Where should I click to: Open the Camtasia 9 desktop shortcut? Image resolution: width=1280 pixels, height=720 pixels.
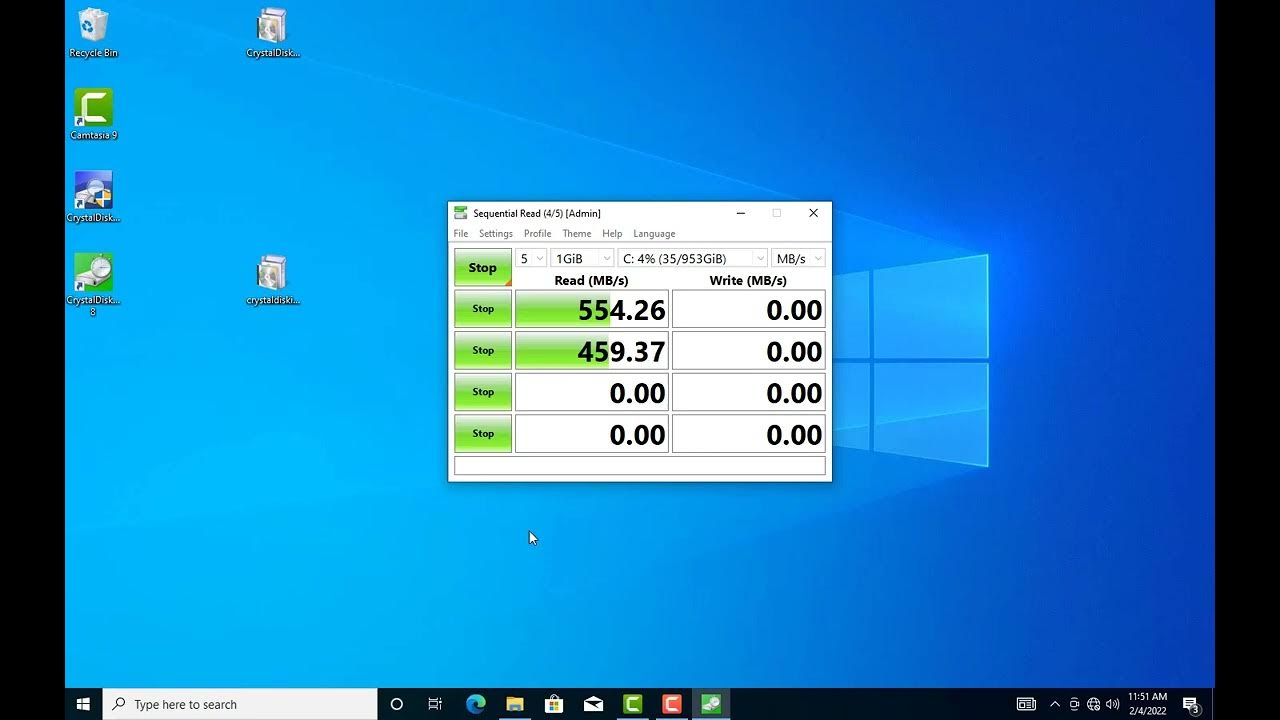93,114
